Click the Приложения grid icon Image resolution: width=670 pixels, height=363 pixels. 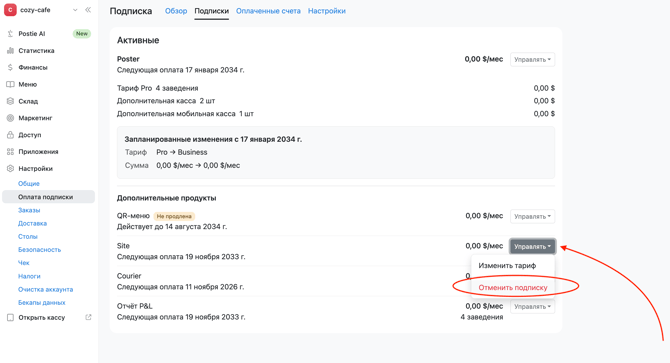10,152
